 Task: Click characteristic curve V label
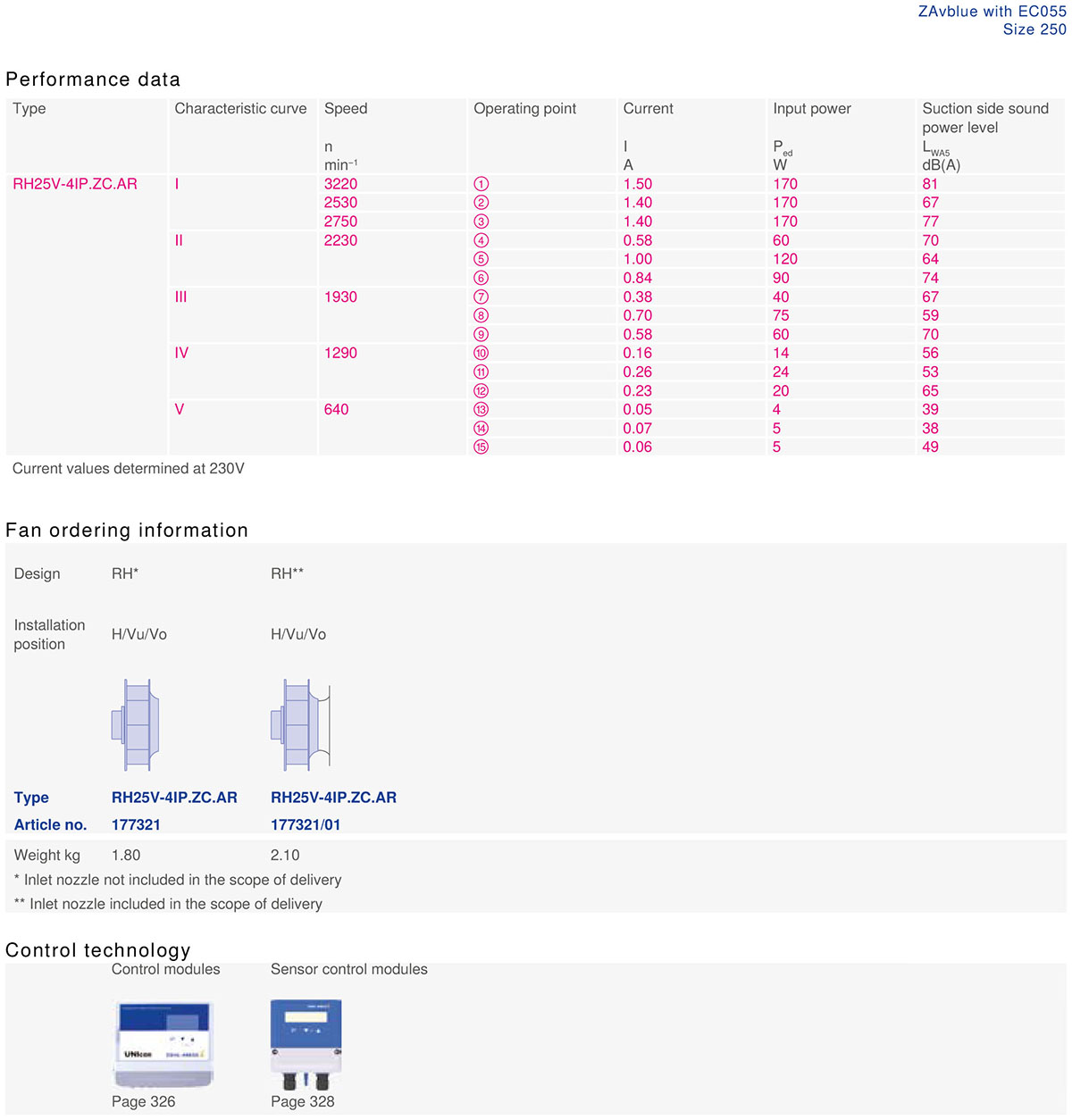(x=179, y=409)
